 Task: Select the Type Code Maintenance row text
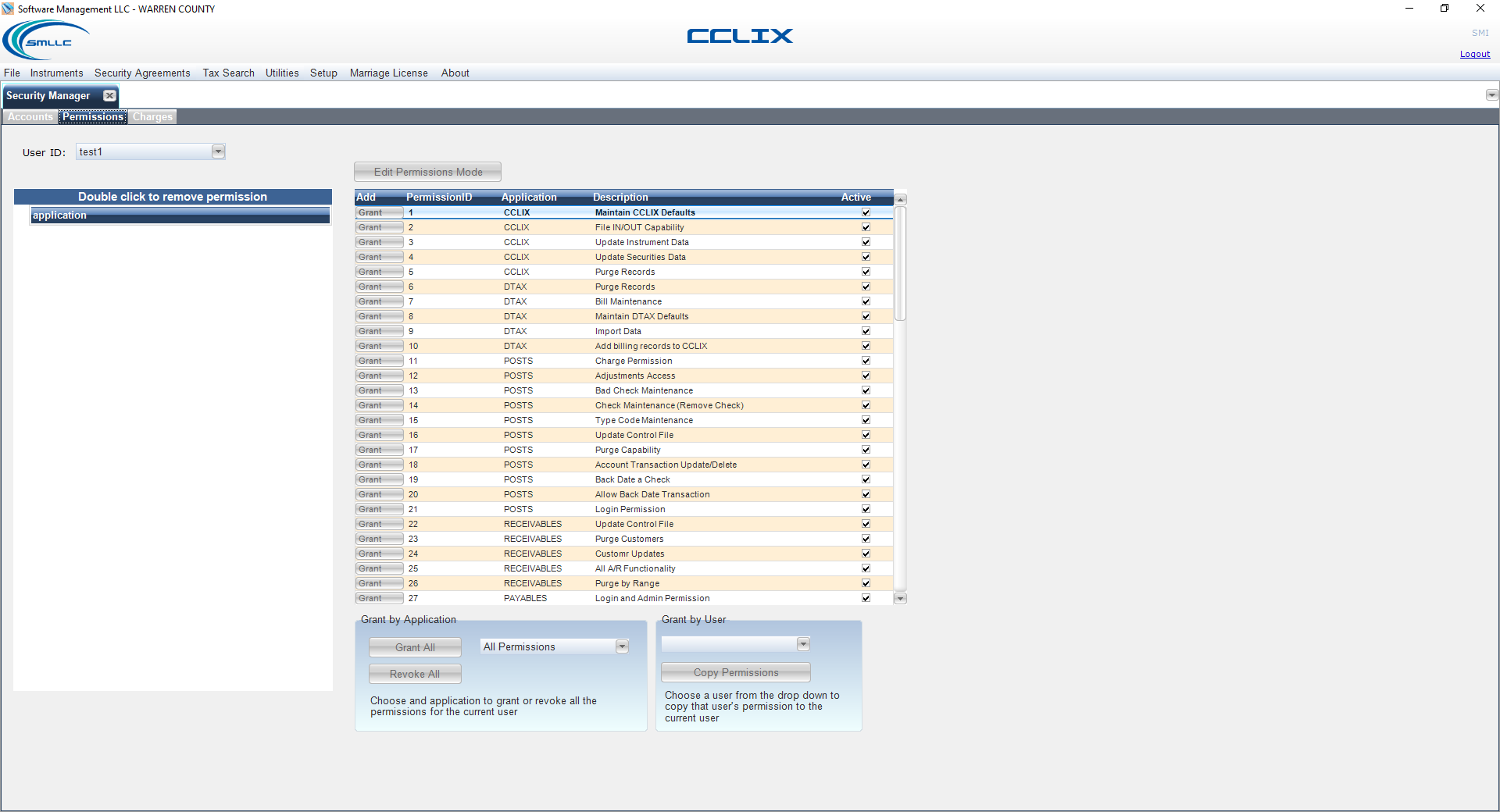pos(644,420)
